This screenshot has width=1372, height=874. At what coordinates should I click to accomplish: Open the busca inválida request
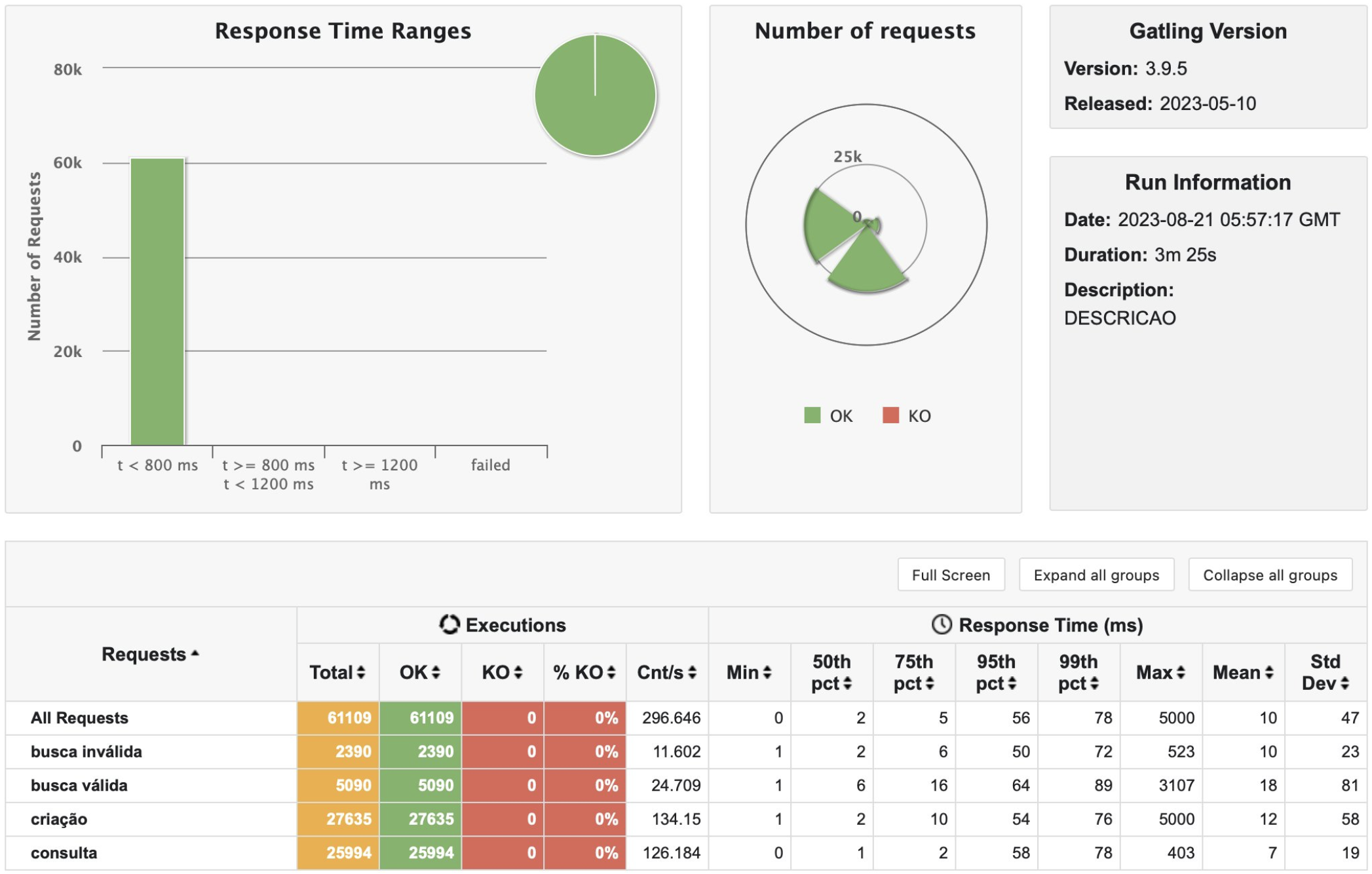click(x=86, y=751)
